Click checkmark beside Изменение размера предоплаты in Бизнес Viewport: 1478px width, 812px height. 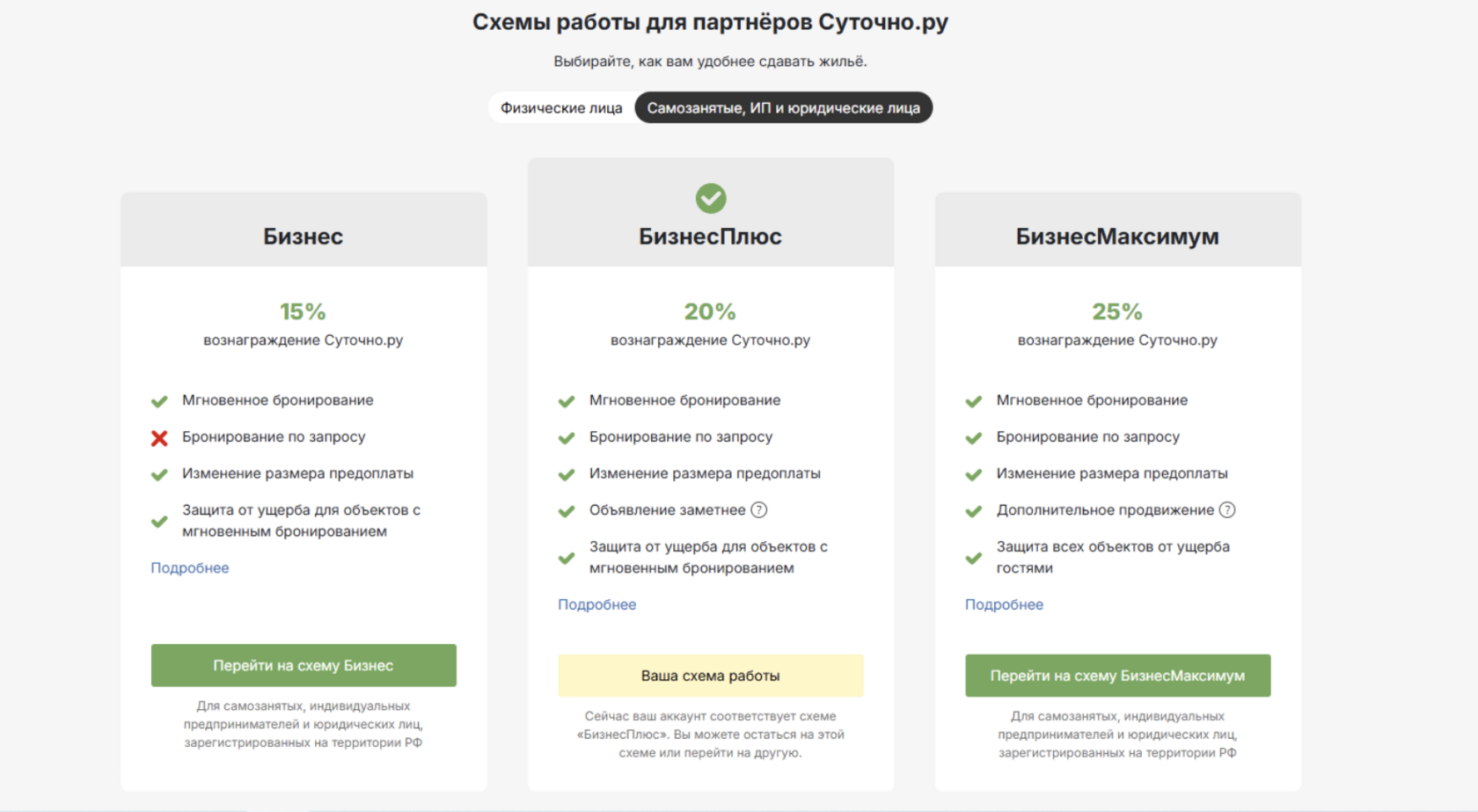pos(159,475)
